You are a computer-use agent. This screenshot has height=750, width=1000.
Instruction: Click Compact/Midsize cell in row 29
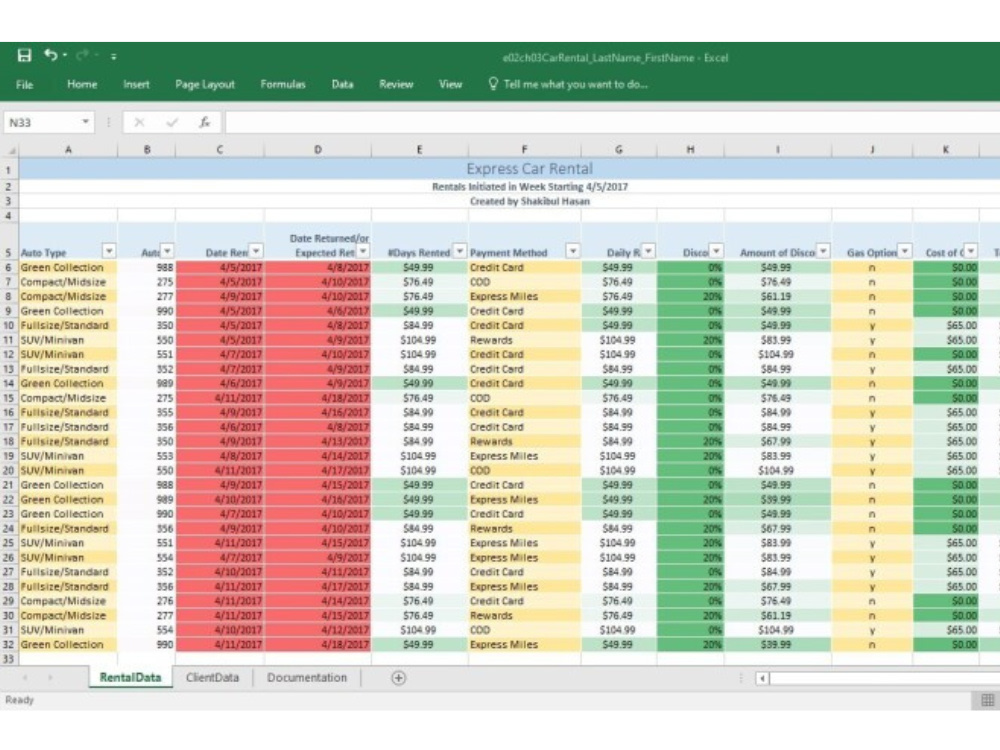pos(68,601)
